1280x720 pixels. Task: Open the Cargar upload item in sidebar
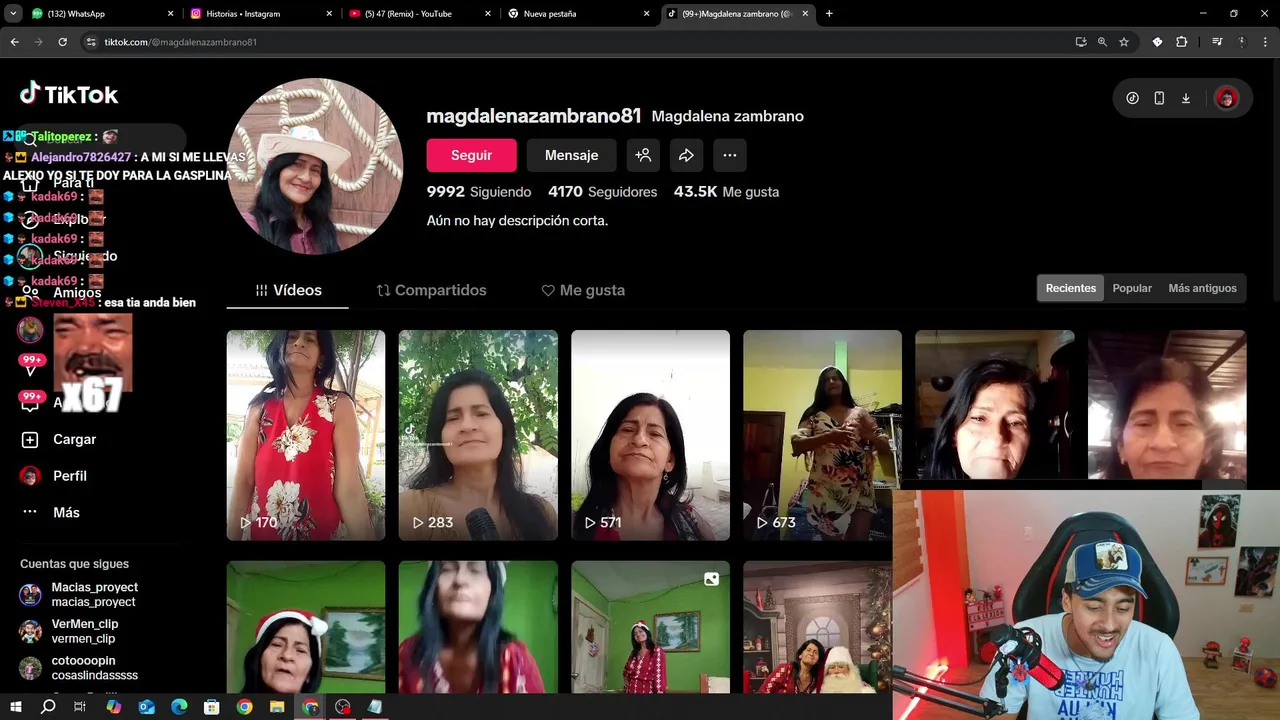coord(60,439)
